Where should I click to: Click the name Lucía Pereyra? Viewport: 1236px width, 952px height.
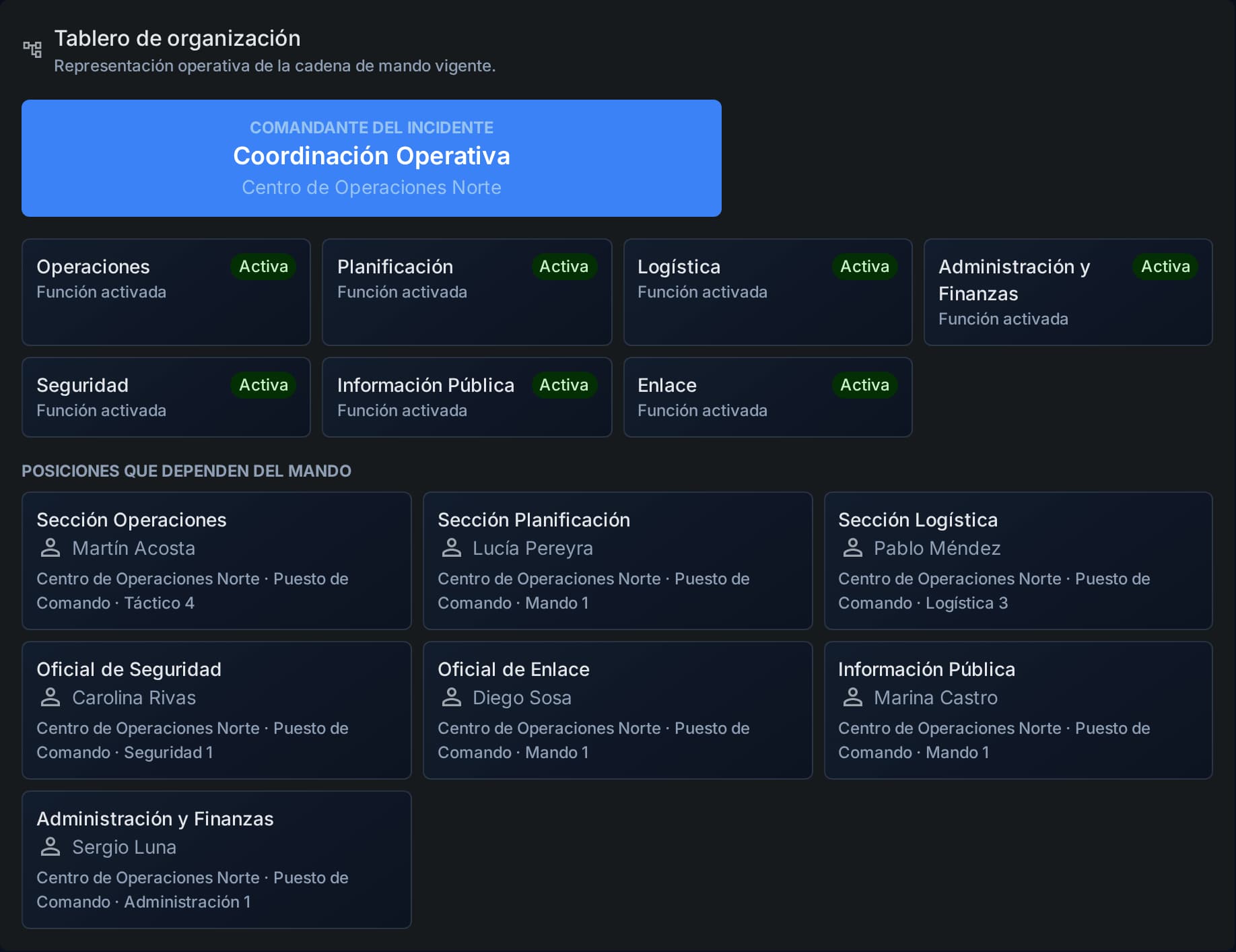pos(533,549)
